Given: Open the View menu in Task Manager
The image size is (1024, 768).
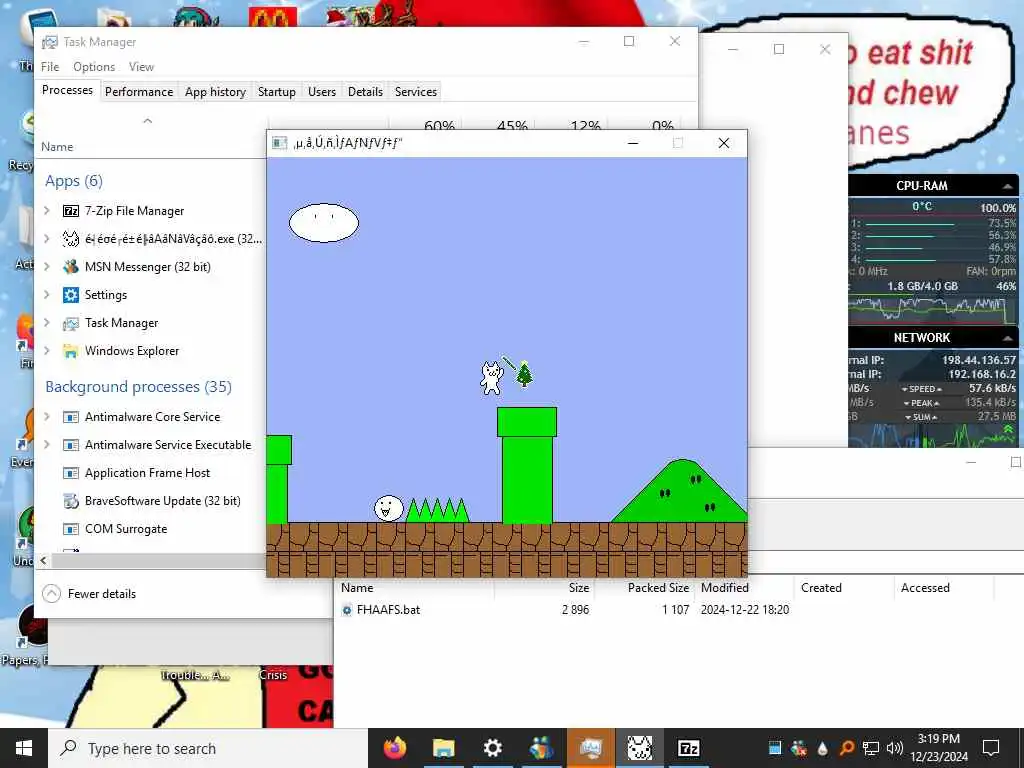Looking at the screenshot, I should (x=141, y=67).
